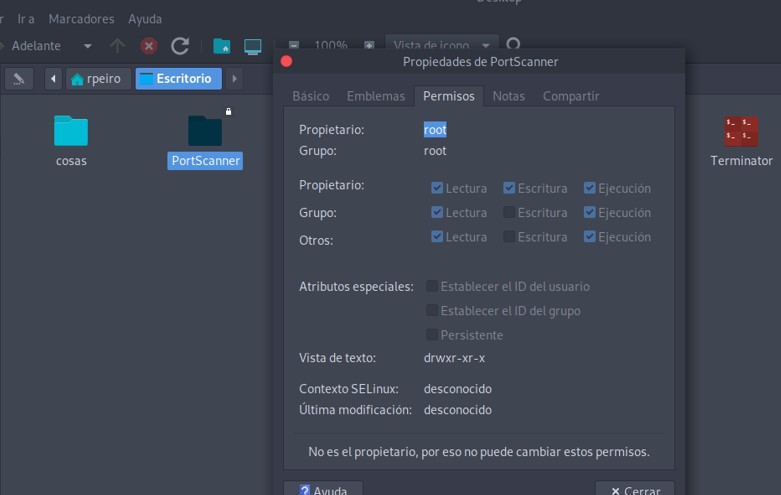Open the Ayuda menu in menubar

pyautogui.click(x=145, y=19)
